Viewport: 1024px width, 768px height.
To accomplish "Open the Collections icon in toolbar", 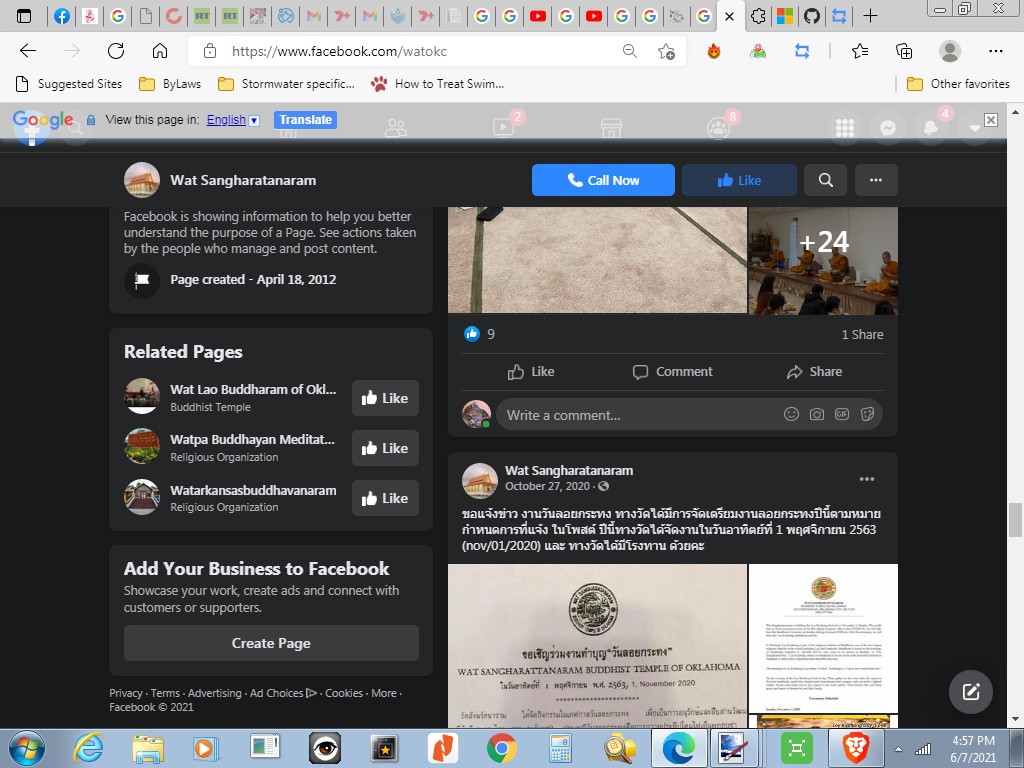I will (904, 51).
